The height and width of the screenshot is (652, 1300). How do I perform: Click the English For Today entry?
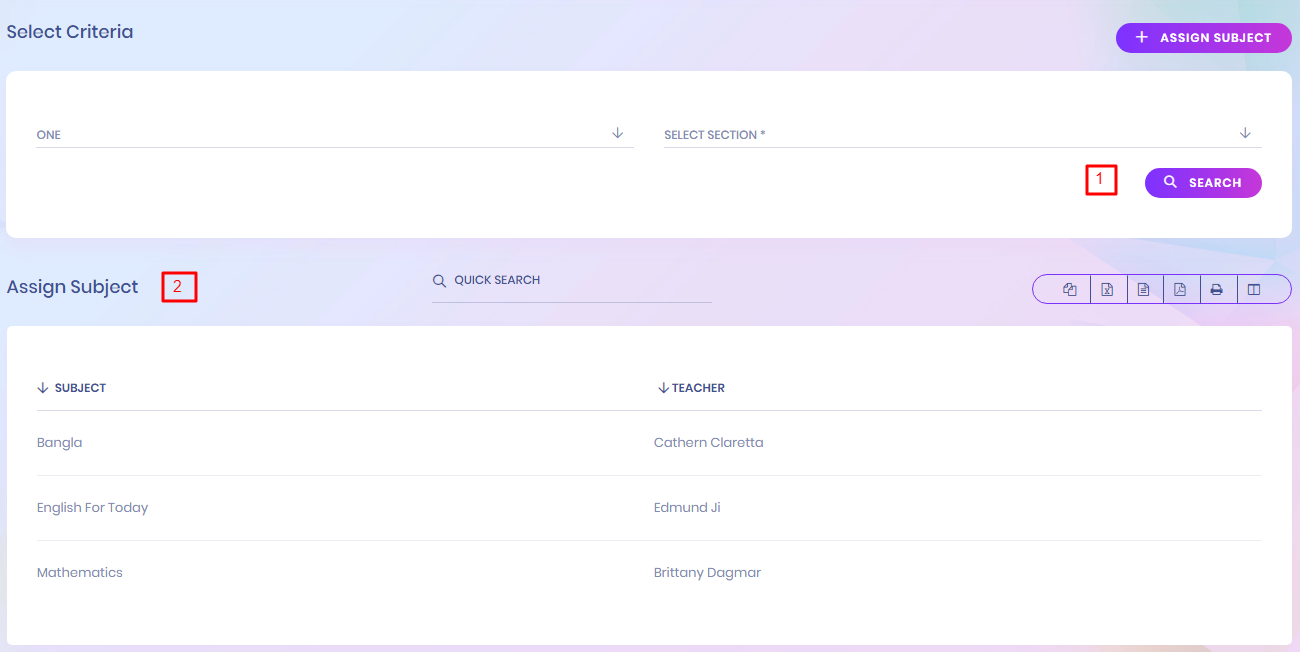tap(92, 508)
